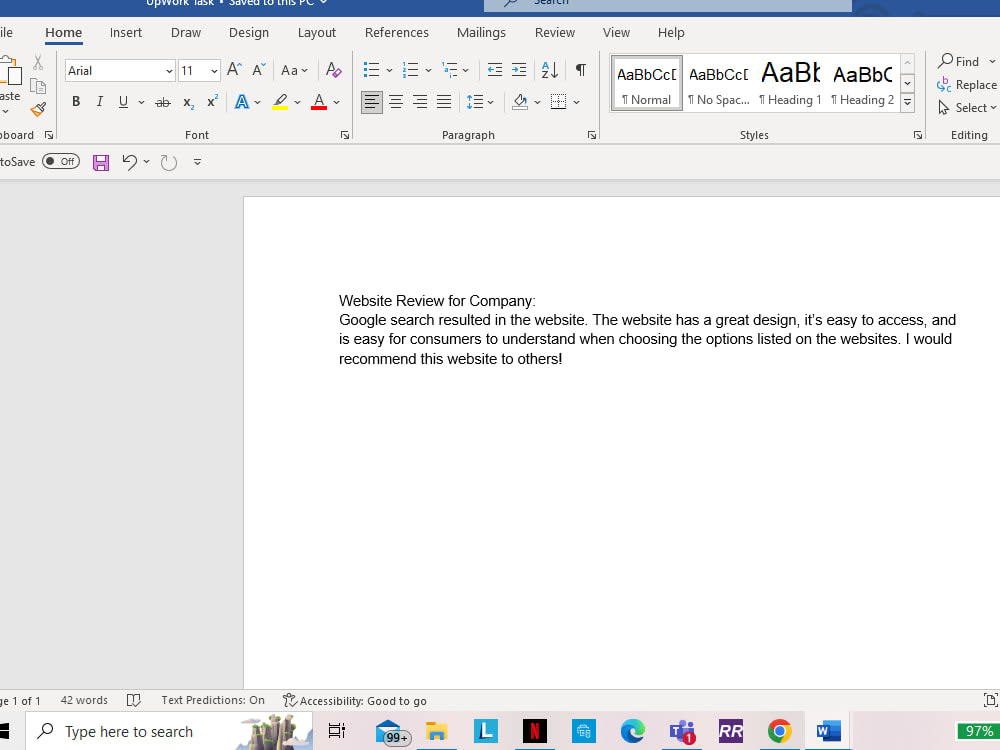Undo the last action
The width and height of the screenshot is (1000, 750).
coord(129,162)
